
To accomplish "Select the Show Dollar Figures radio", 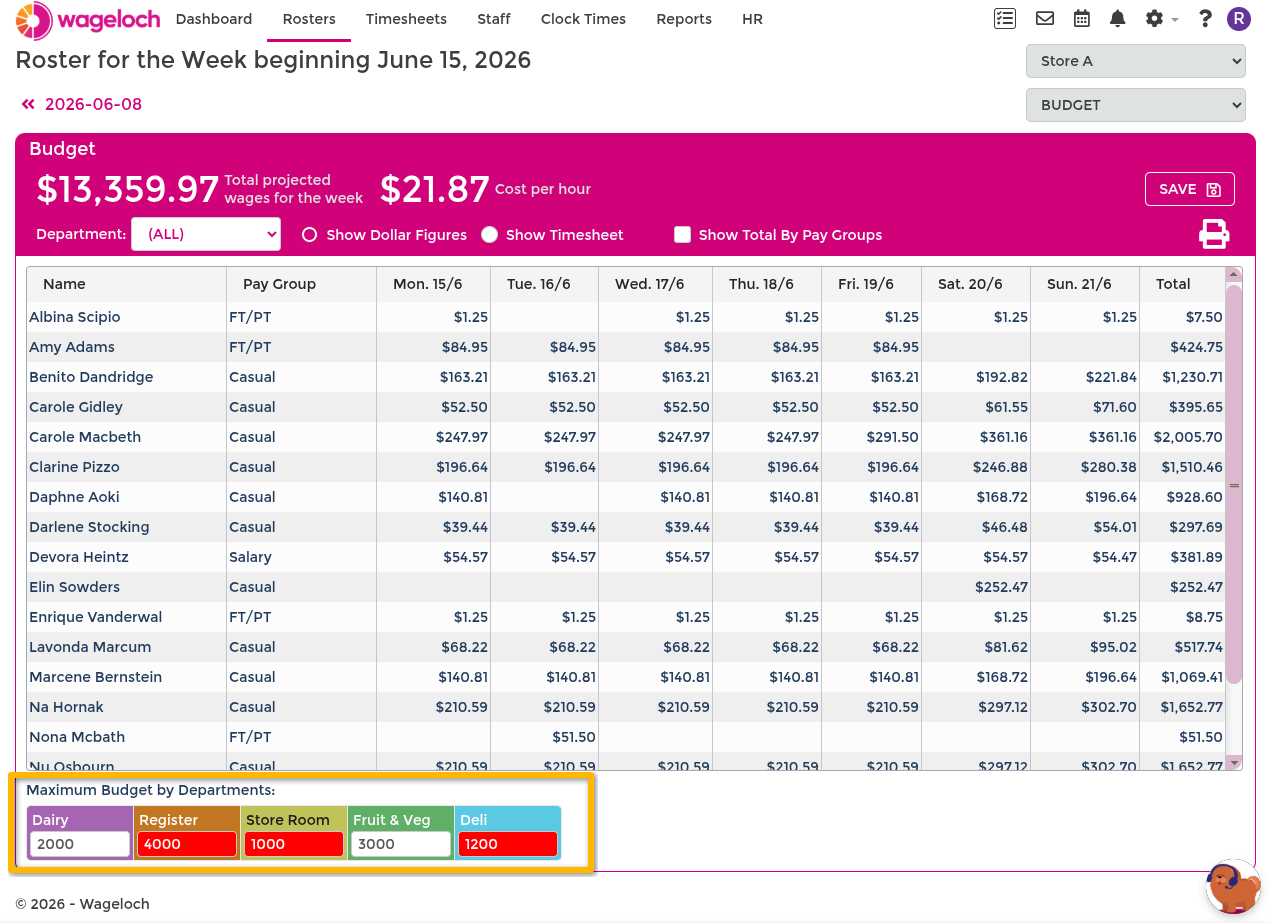I will 309,235.
